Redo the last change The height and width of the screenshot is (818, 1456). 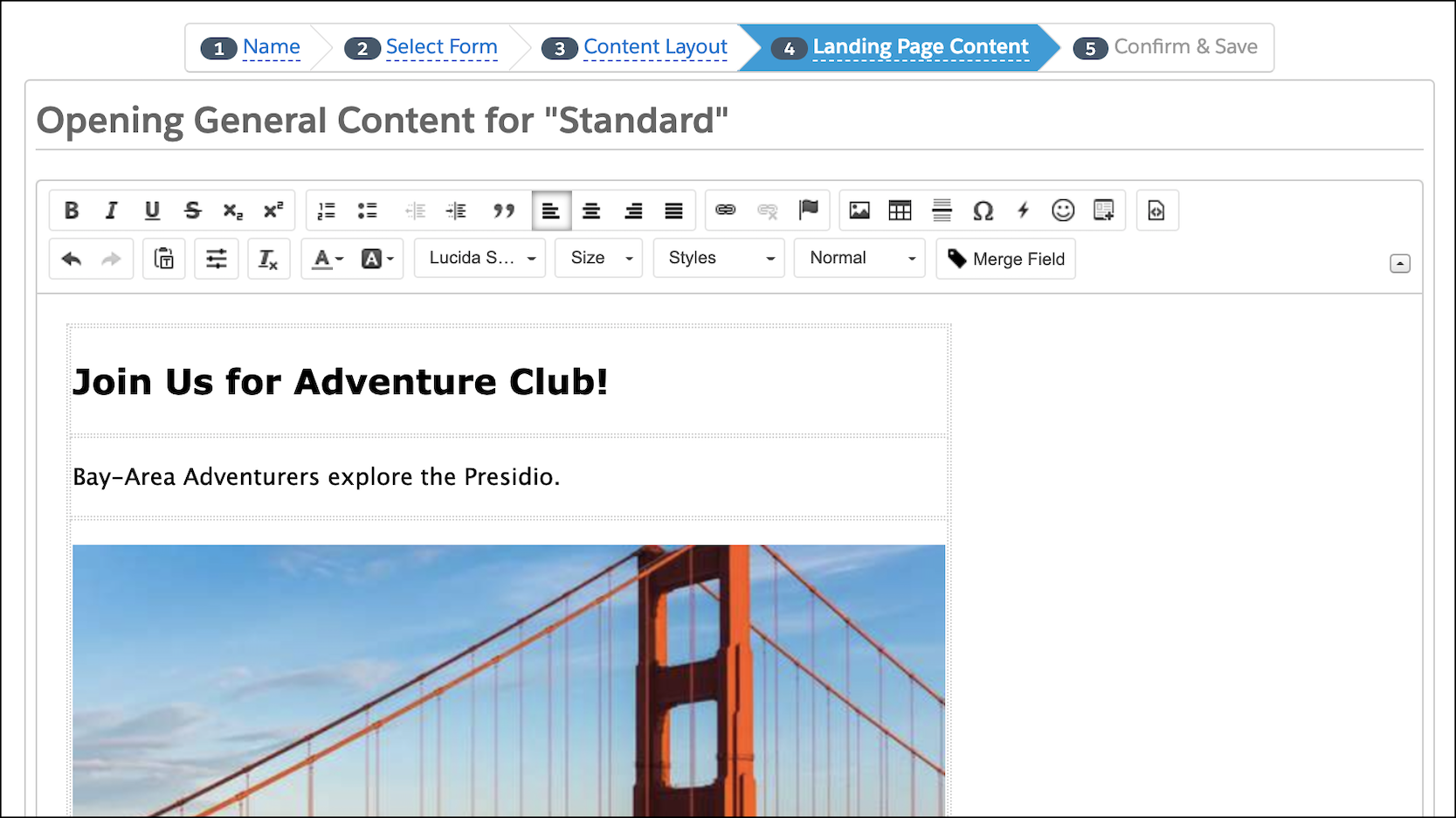click(111, 259)
